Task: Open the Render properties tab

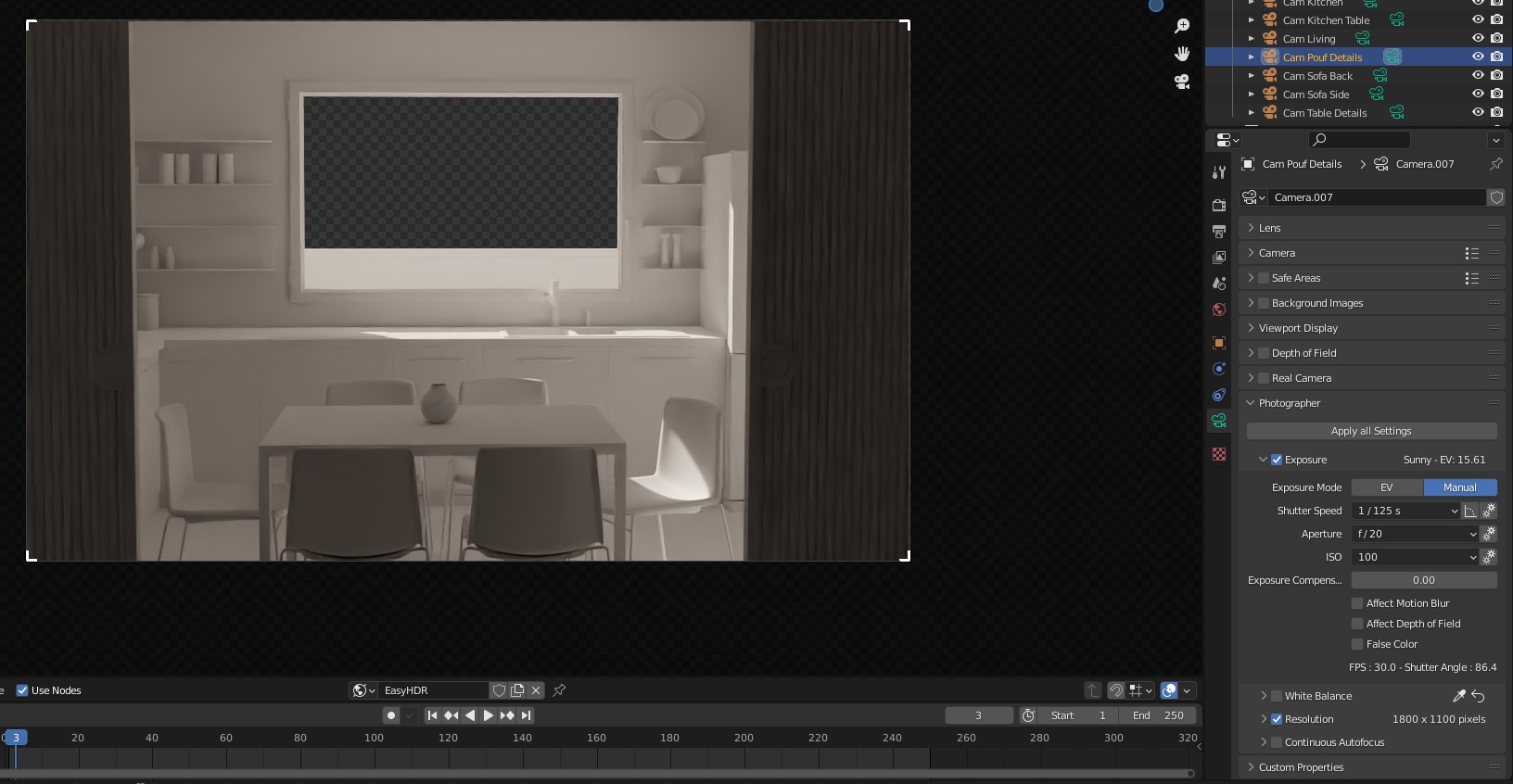Action: point(1219,205)
